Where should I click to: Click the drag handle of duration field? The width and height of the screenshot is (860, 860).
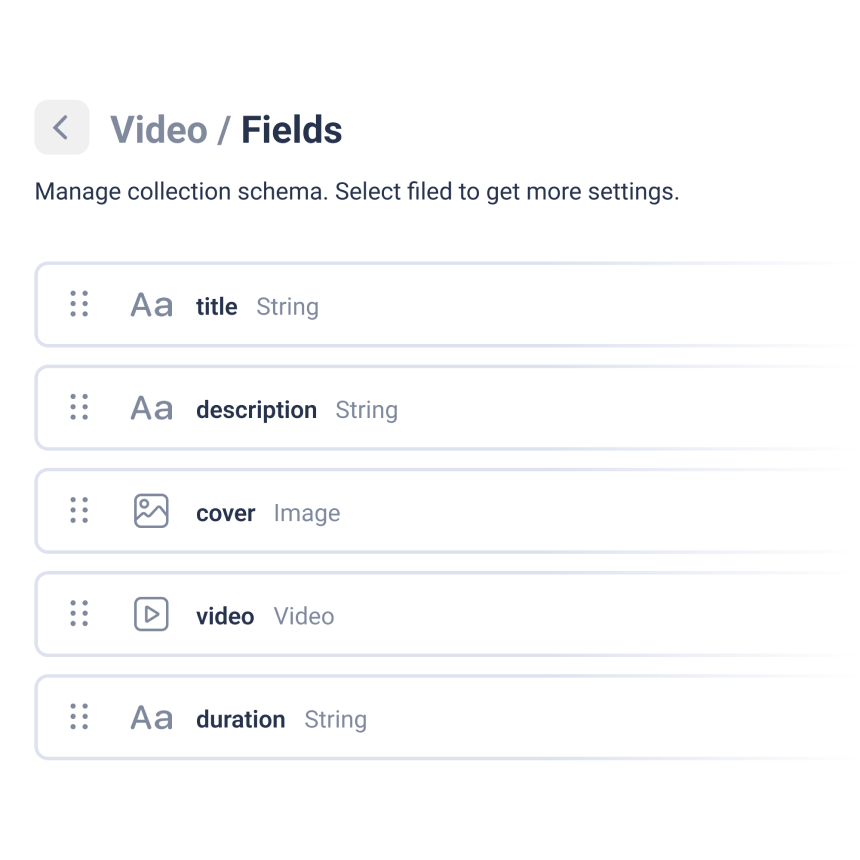click(79, 717)
